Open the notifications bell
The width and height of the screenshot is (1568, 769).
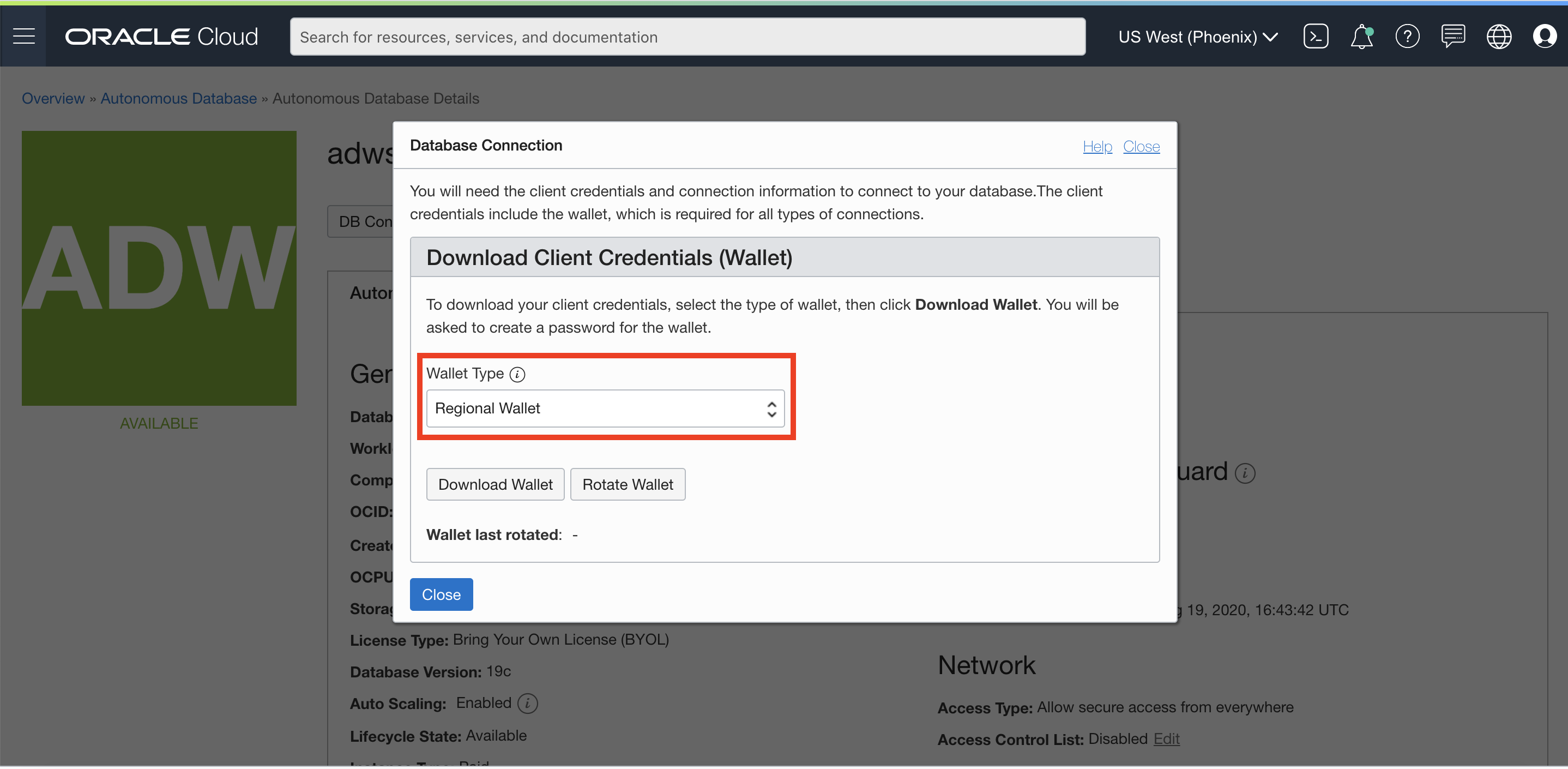pos(1361,37)
